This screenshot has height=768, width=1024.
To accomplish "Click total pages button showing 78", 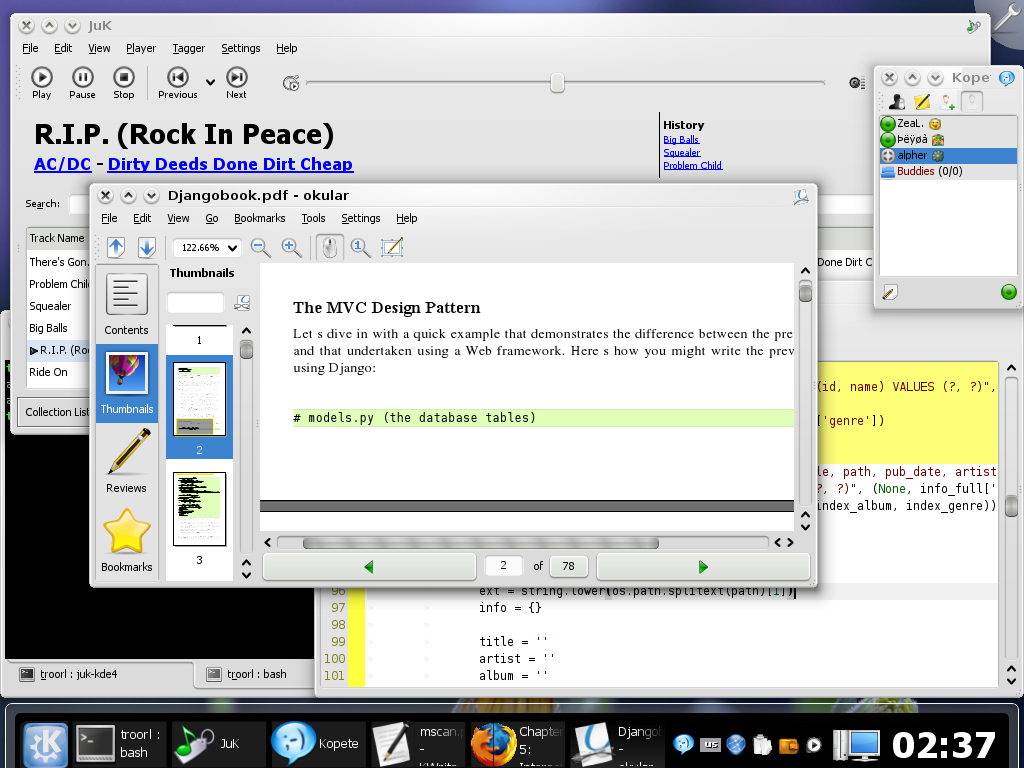I will click(x=568, y=566).
